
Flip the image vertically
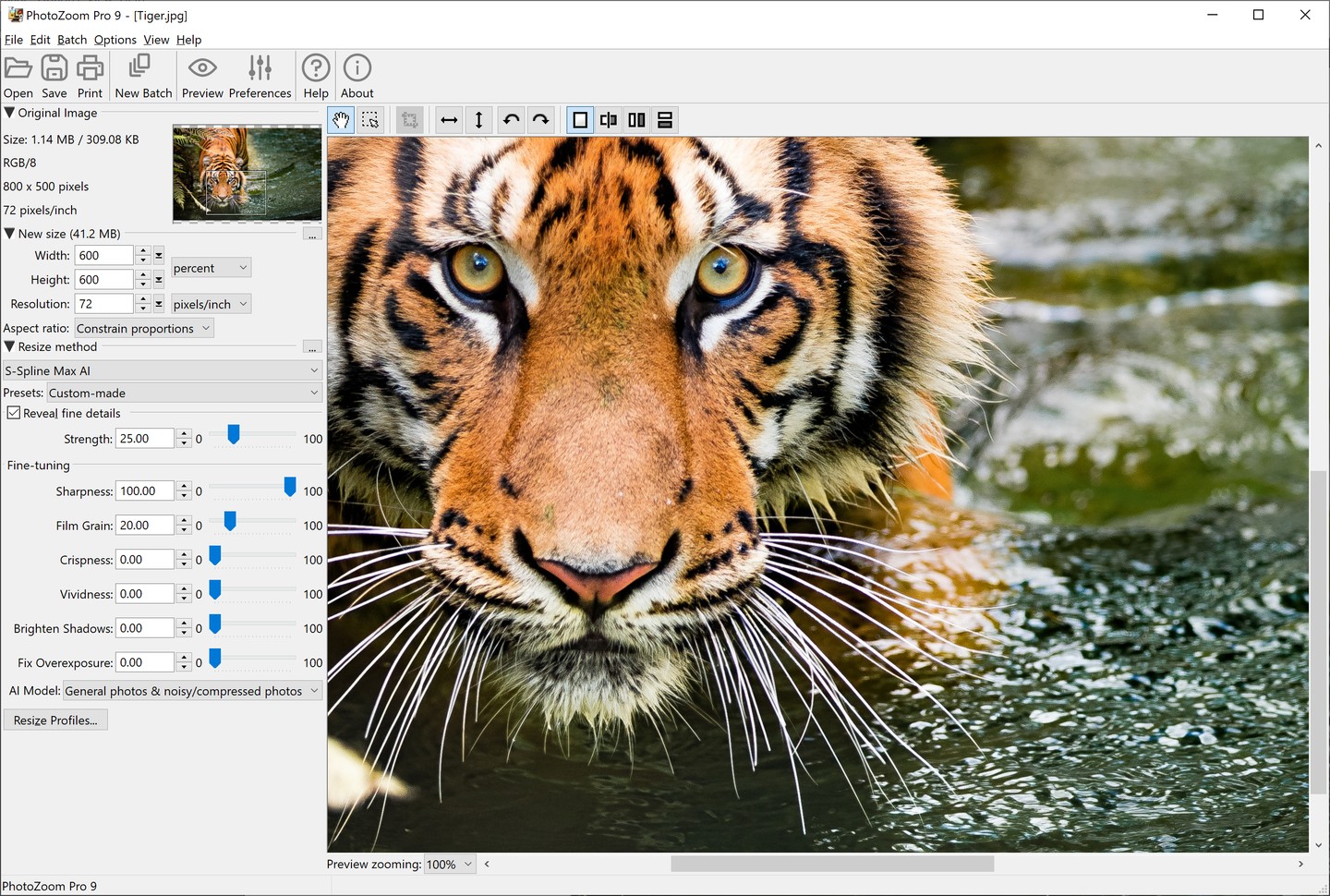[478, 120]
